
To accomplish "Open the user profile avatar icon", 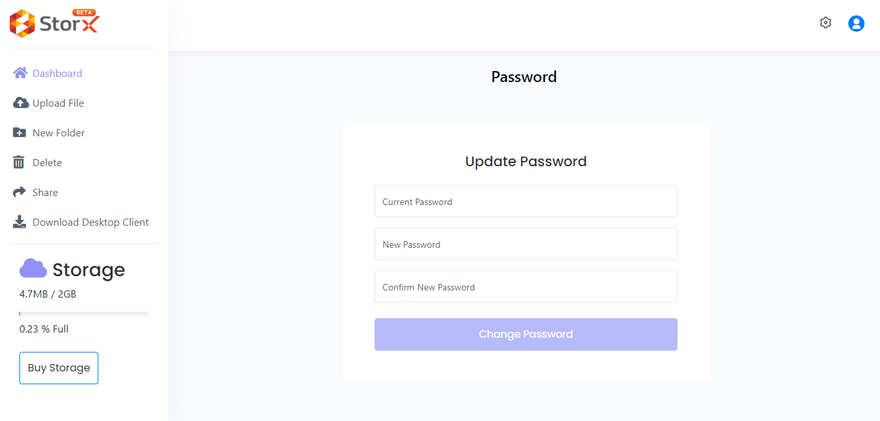I will coord(856,23).
